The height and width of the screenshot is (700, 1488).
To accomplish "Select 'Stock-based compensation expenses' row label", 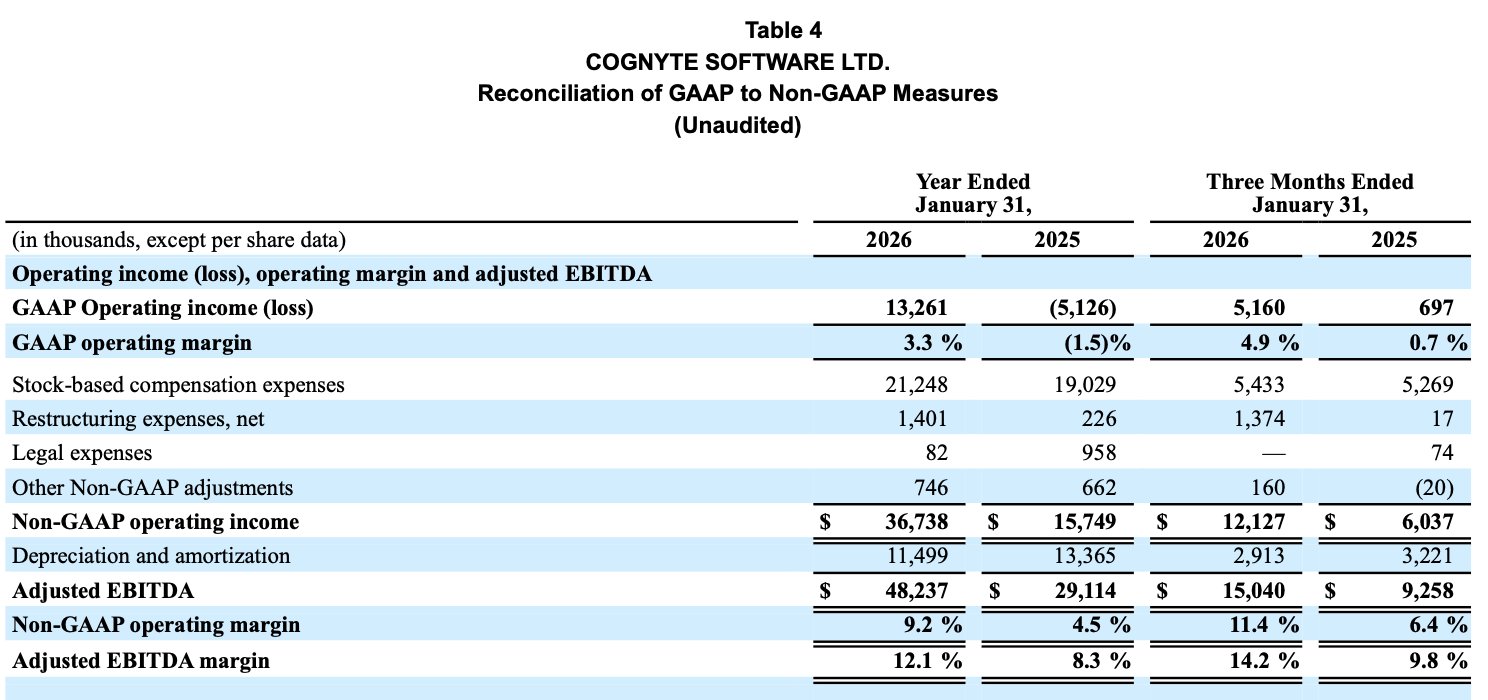I will coord(178,384).
